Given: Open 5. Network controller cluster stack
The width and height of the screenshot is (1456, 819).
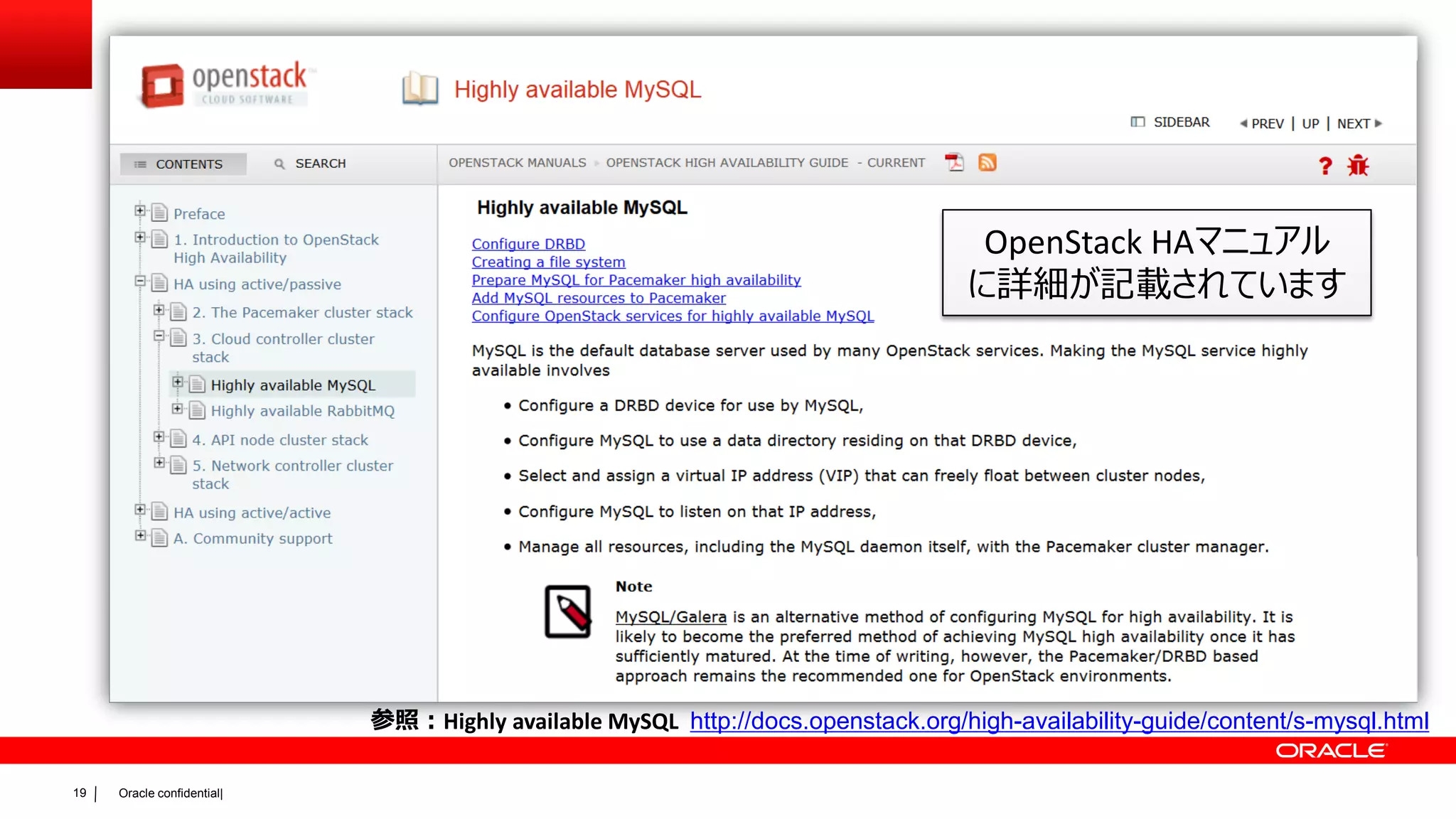Looking at the screenshot, I should [292, 475].
